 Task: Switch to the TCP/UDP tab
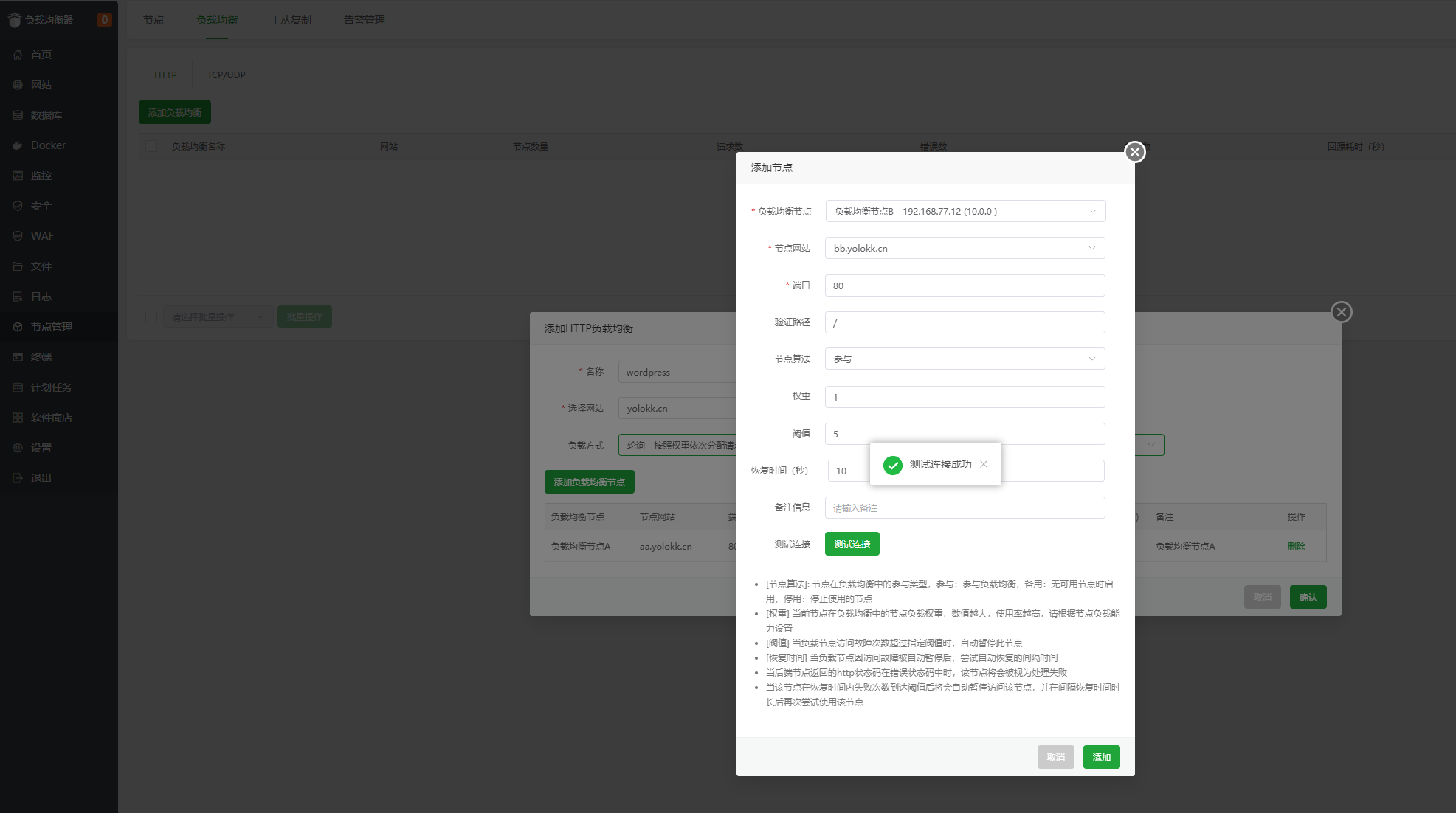click(226, 75)
